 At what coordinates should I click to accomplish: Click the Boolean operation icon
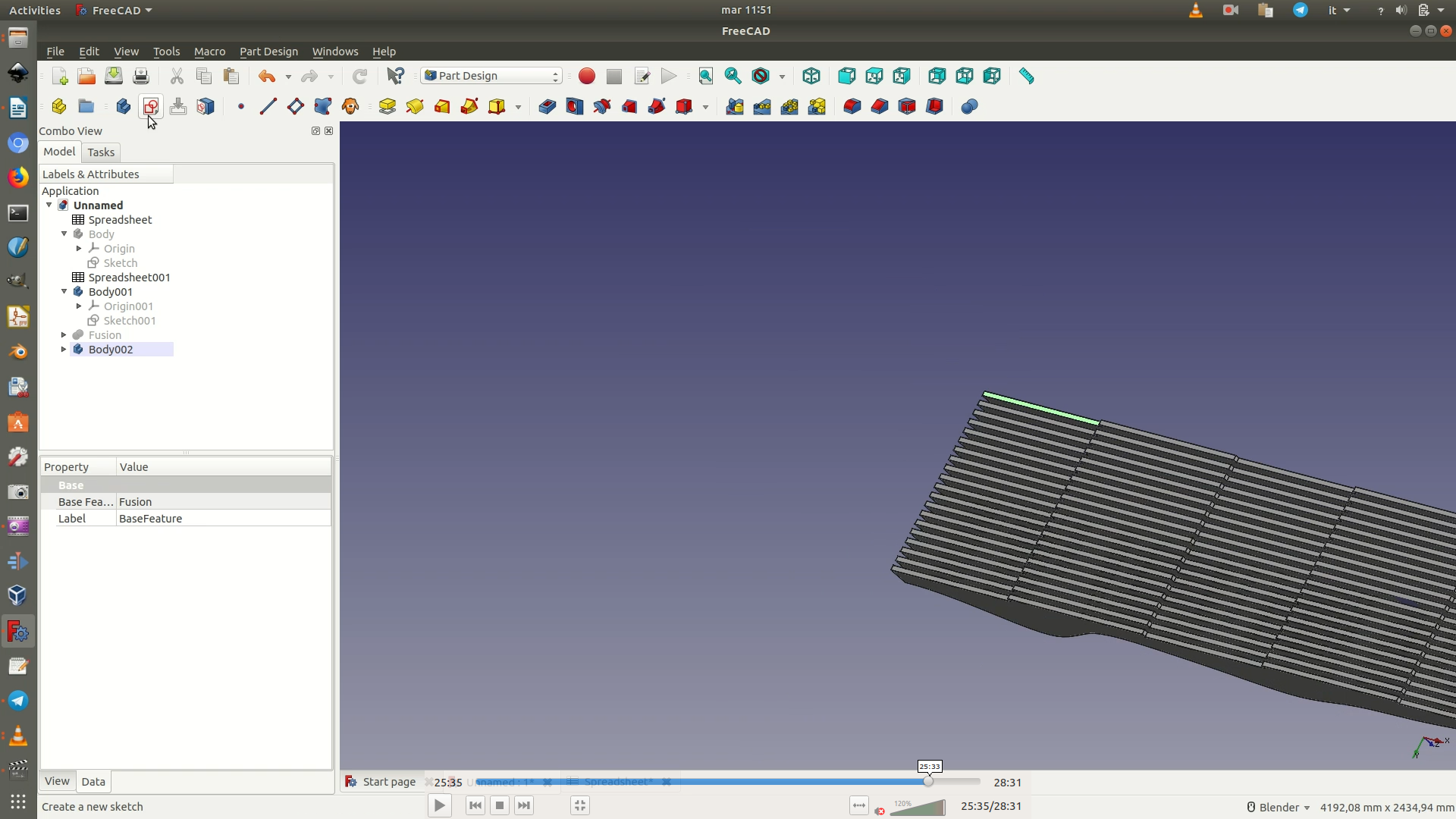[969, 106]
